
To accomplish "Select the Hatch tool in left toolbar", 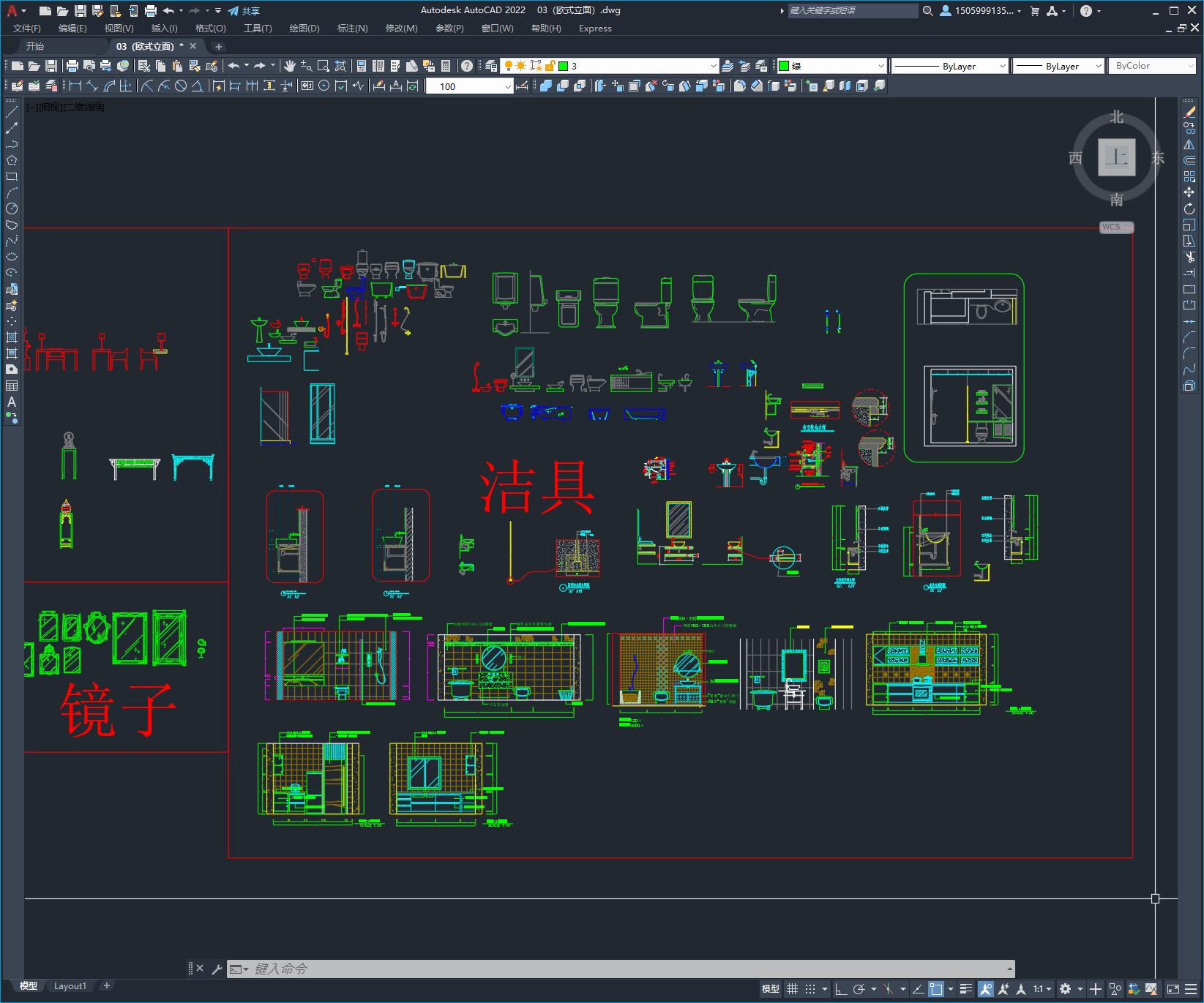I will [12, 337].
